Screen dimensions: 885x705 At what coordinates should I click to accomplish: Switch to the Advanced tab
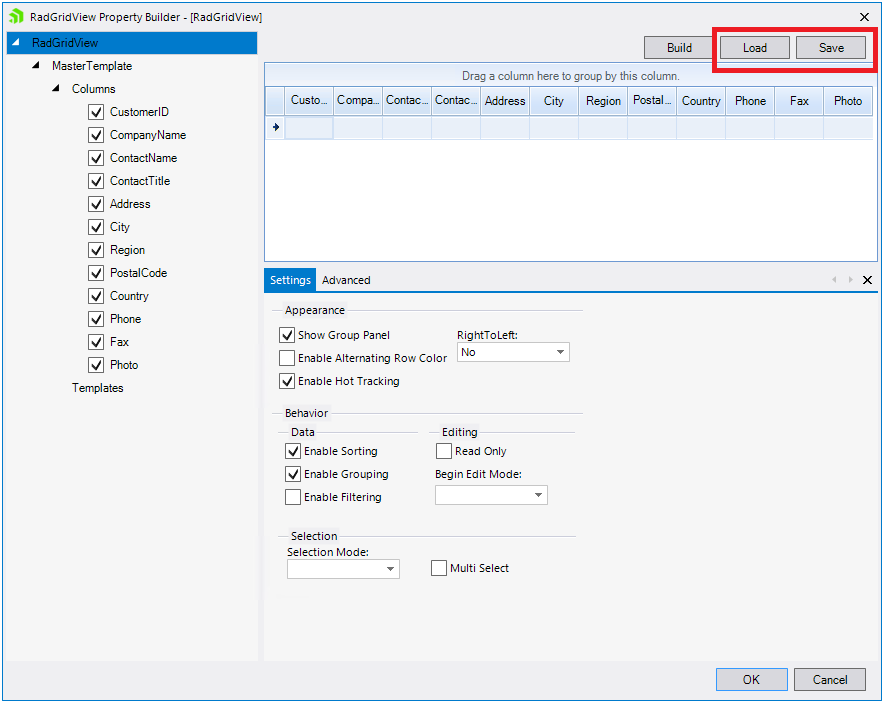tap(346, 280)
